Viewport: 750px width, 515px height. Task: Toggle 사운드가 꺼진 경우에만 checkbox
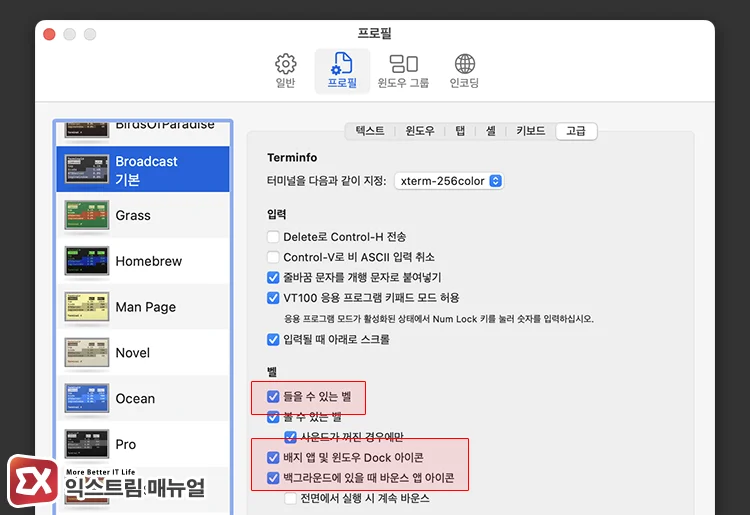point(290,437)
